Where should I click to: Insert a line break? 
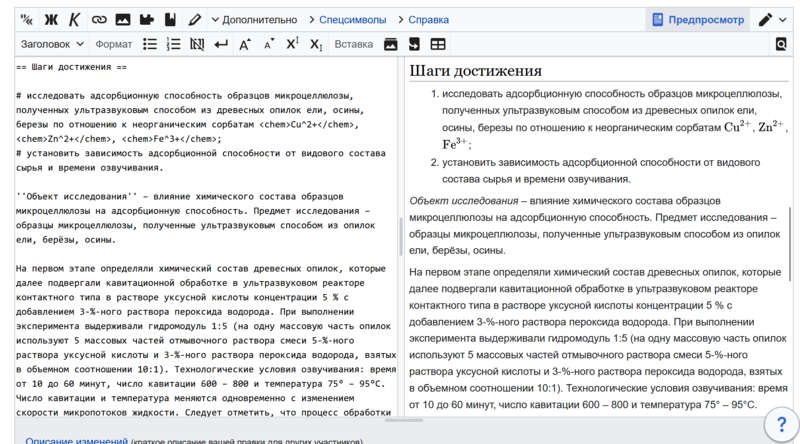tap(221, 44)
